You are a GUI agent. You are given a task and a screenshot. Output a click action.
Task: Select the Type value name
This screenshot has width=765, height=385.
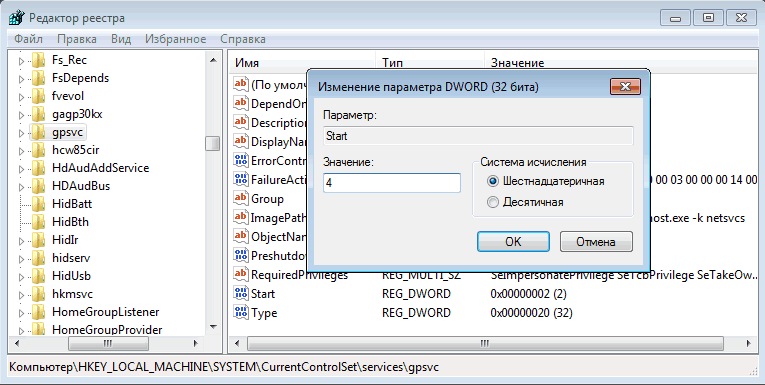point(264,313)
